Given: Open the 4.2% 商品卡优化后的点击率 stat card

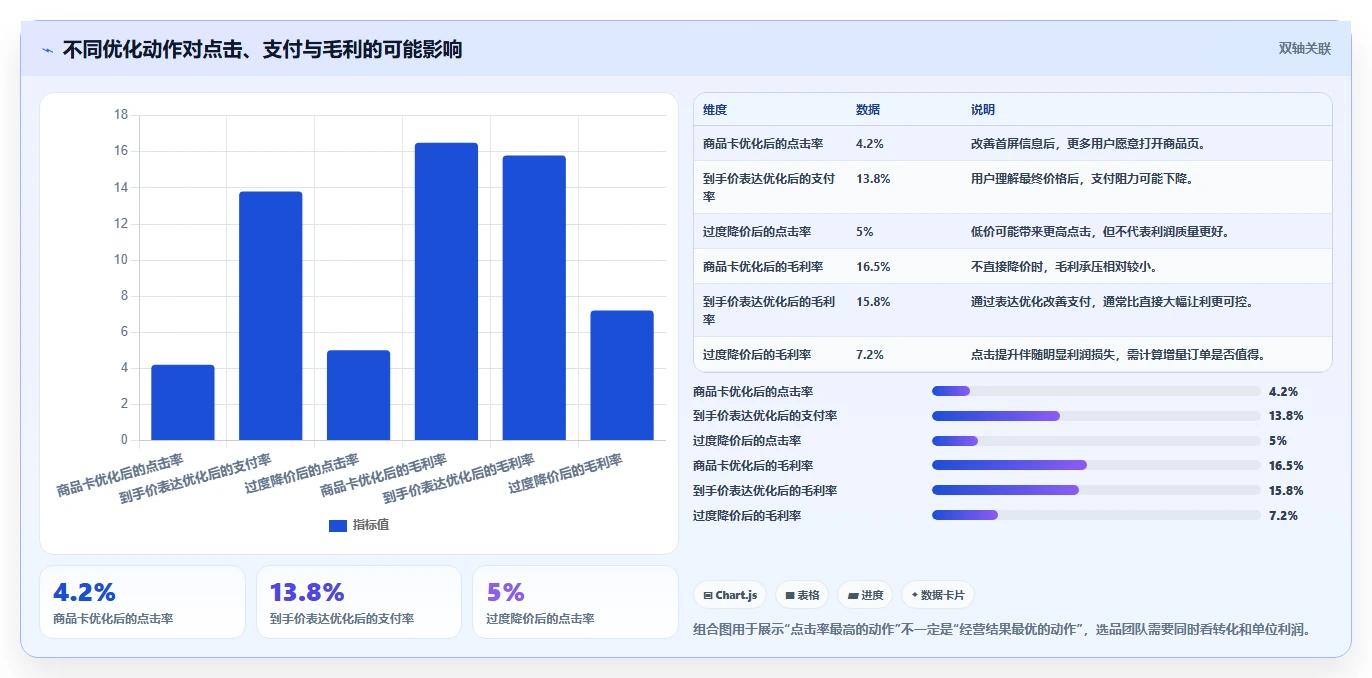Looking at the screenshot, I should coord(142,602).
